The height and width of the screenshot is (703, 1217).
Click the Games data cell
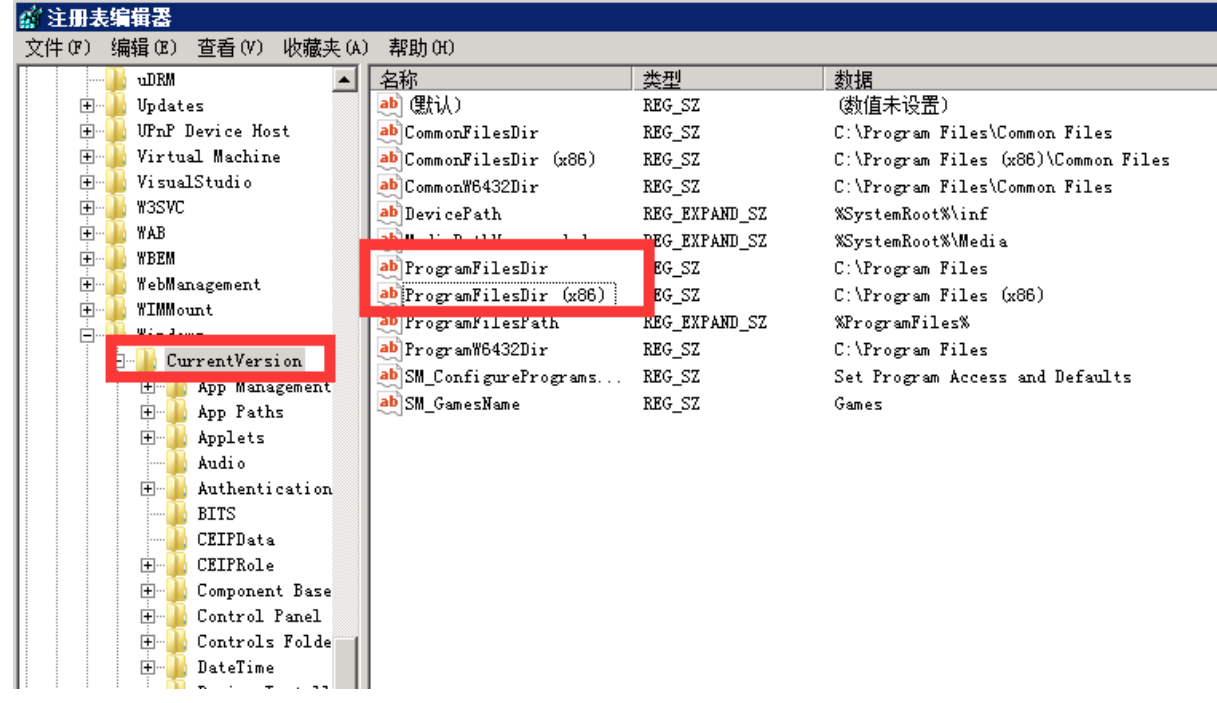point(858,404)
